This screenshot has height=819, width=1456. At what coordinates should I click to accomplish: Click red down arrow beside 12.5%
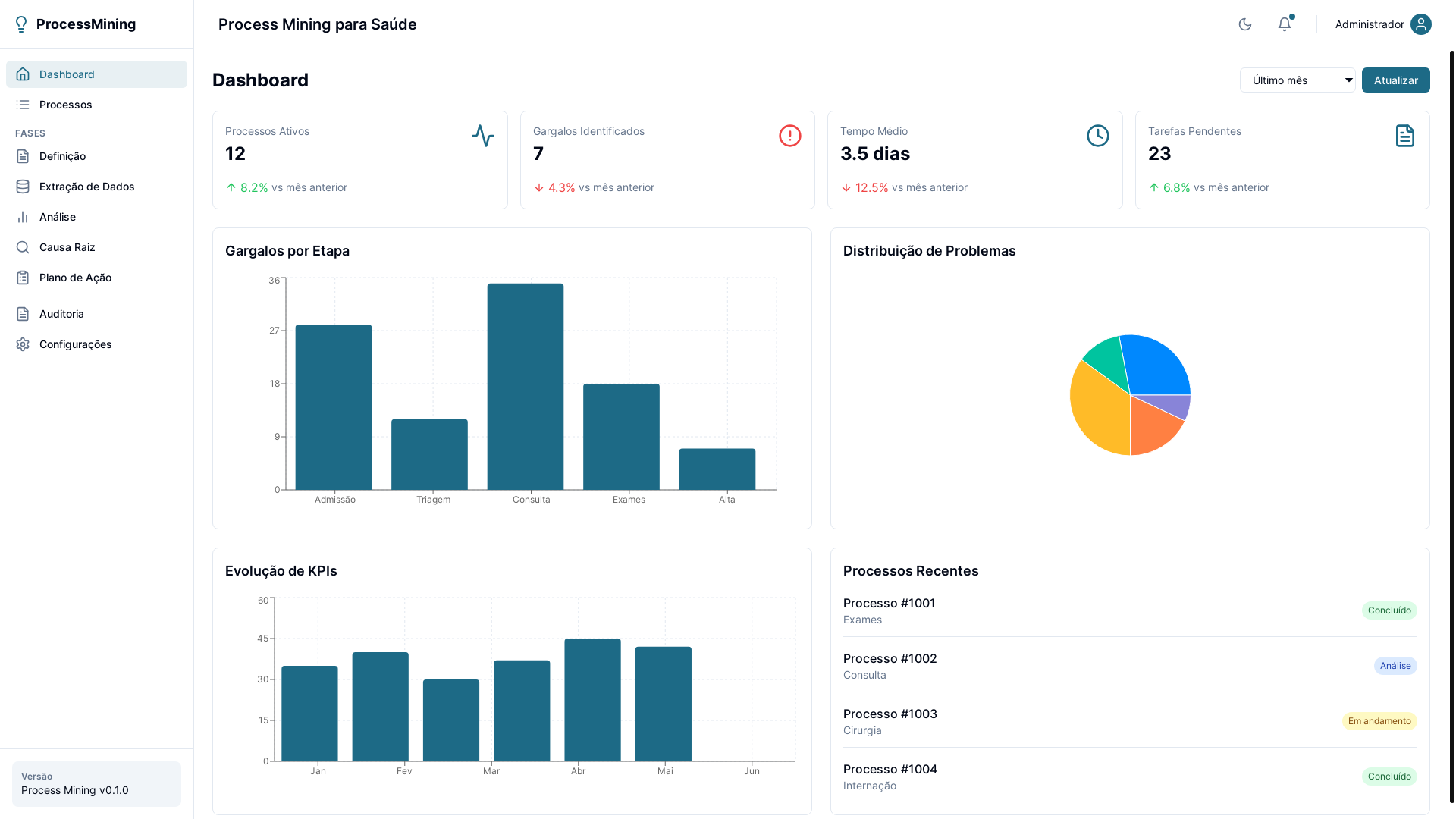(846, 187)
